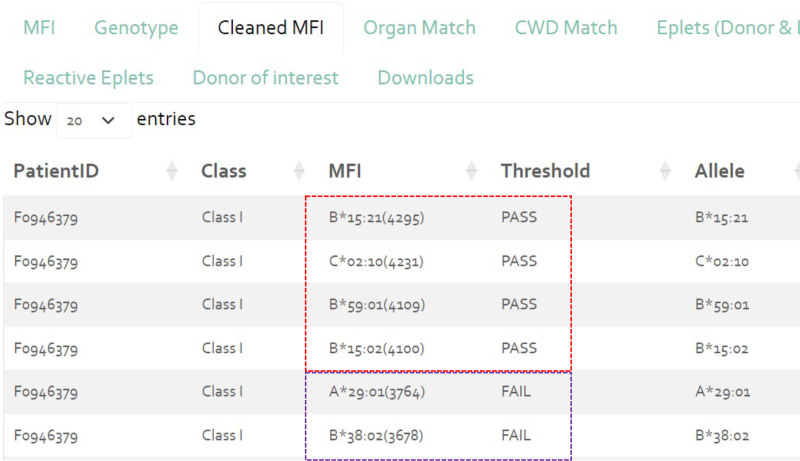Click the Allele column header

719,171
